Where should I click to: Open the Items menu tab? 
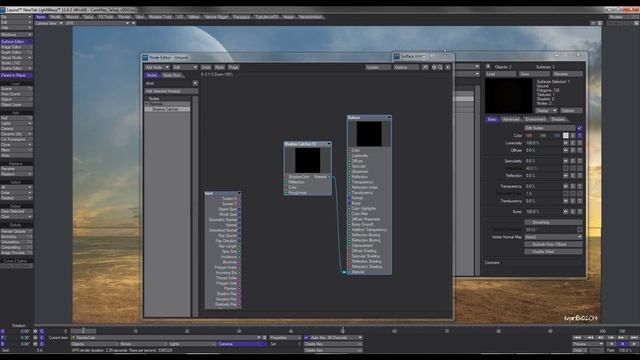pyautogui.click(x=41, y=17)
